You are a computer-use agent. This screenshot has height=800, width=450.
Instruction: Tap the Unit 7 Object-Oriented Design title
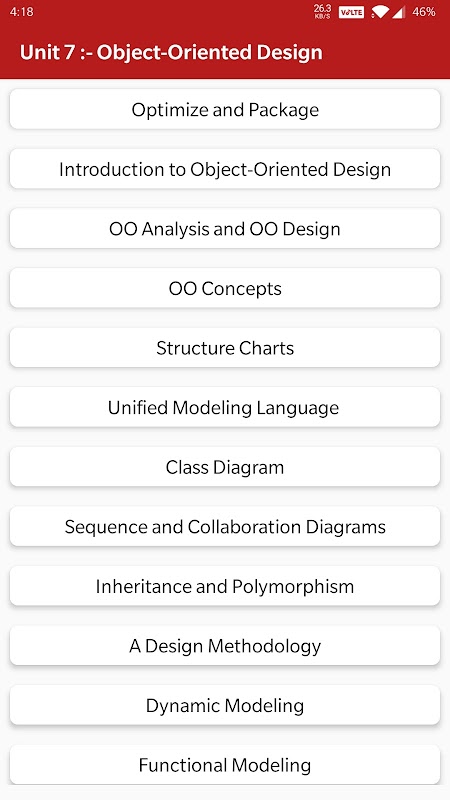[x=171, y=52]
